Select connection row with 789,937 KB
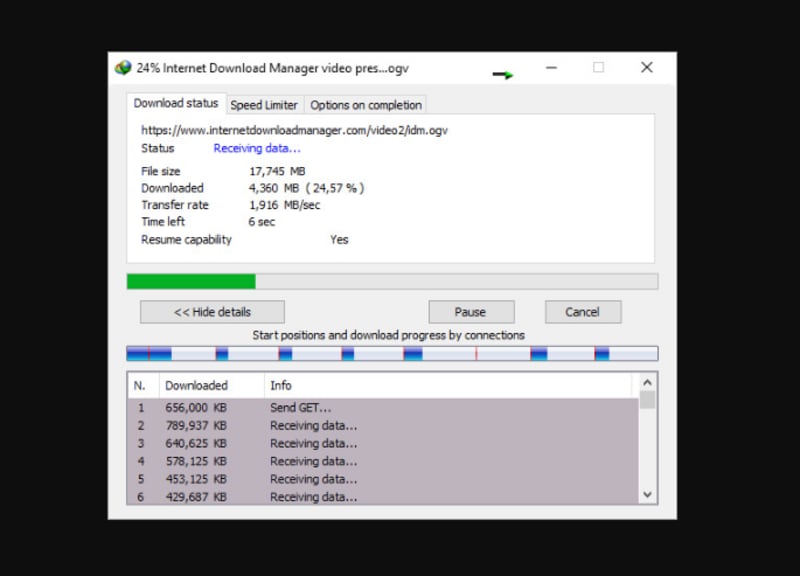The width and height of the screenshot is (800, 576). tap(383, 426)
